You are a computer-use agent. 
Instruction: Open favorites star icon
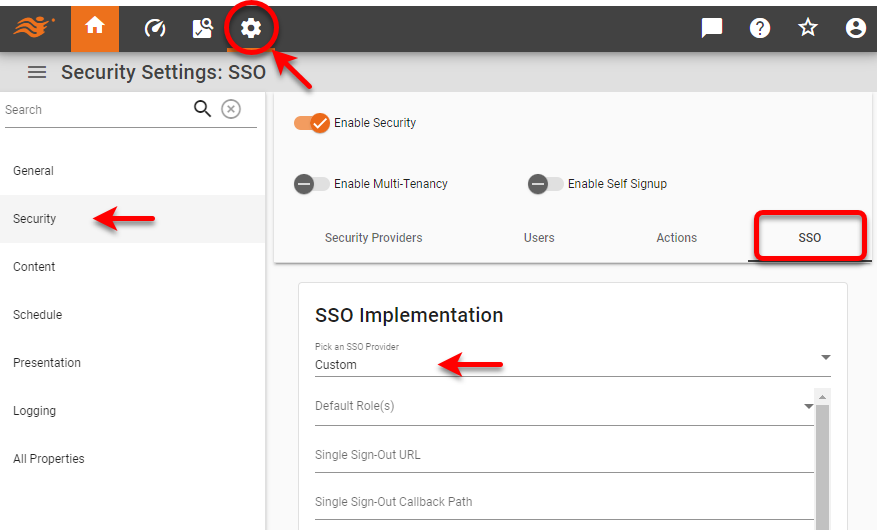pos(808,28)
